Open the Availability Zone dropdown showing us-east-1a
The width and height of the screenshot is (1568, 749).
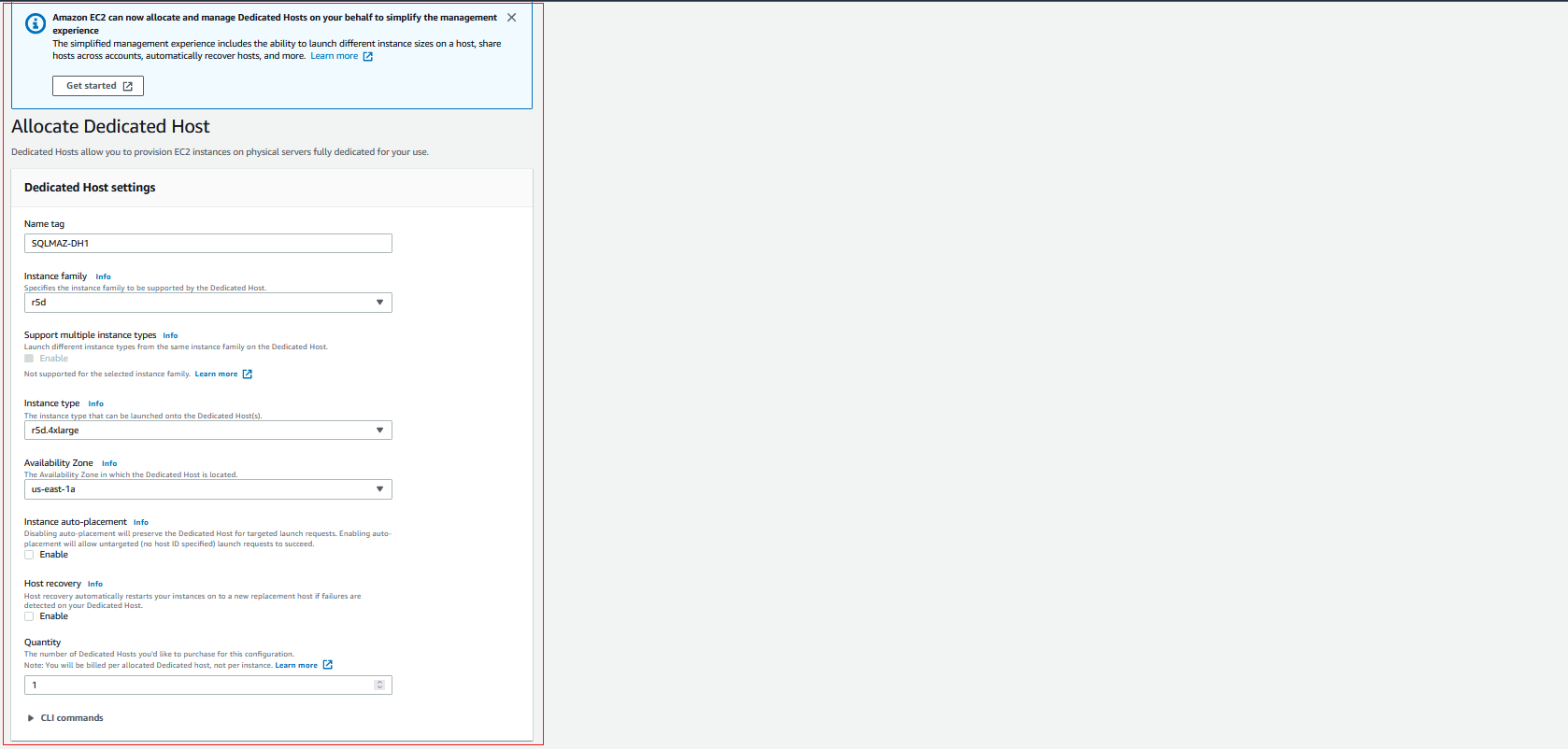coord(208,489)
